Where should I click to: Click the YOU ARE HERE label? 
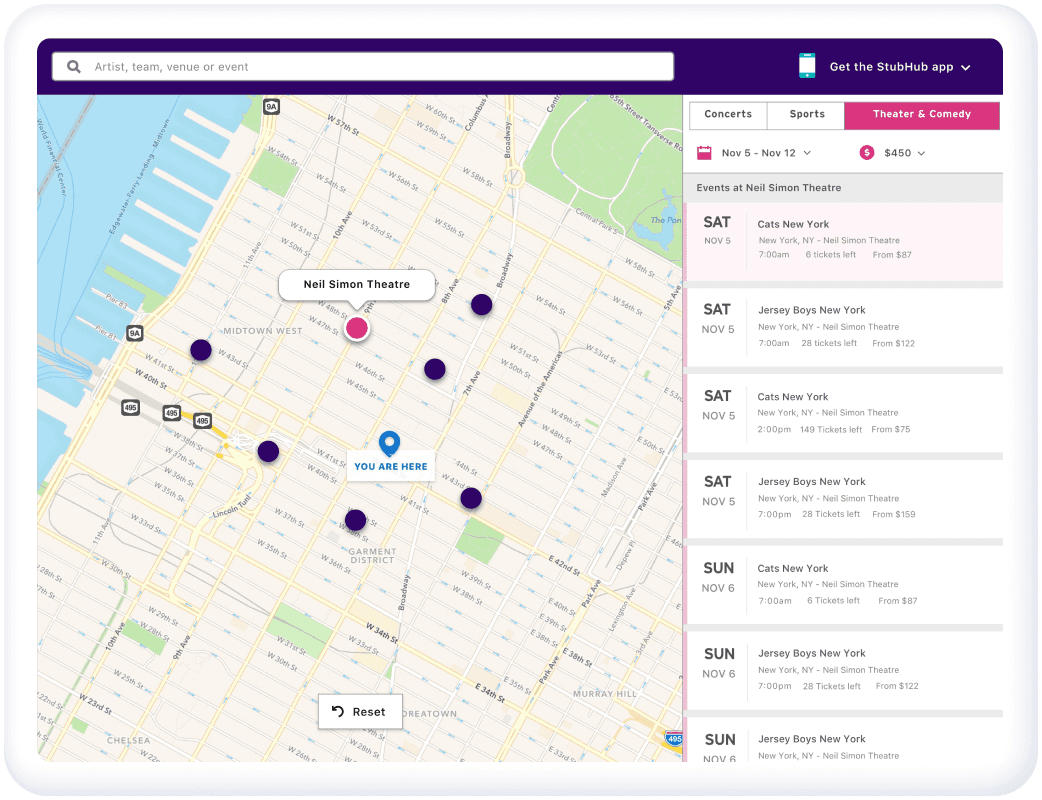point(391,466)
